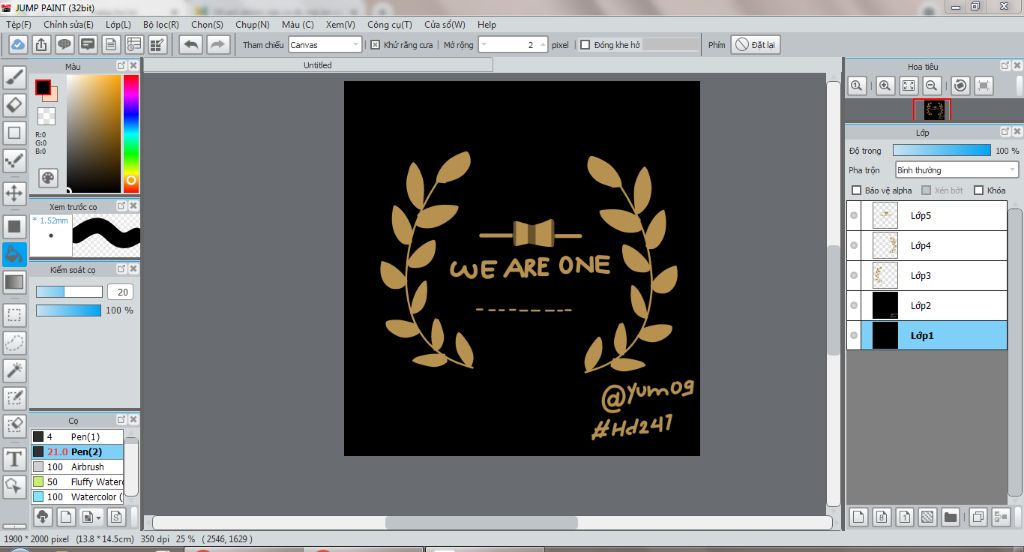Open the Tham chiếu Canvas dropdown
1024x552 pixels.
325,44
